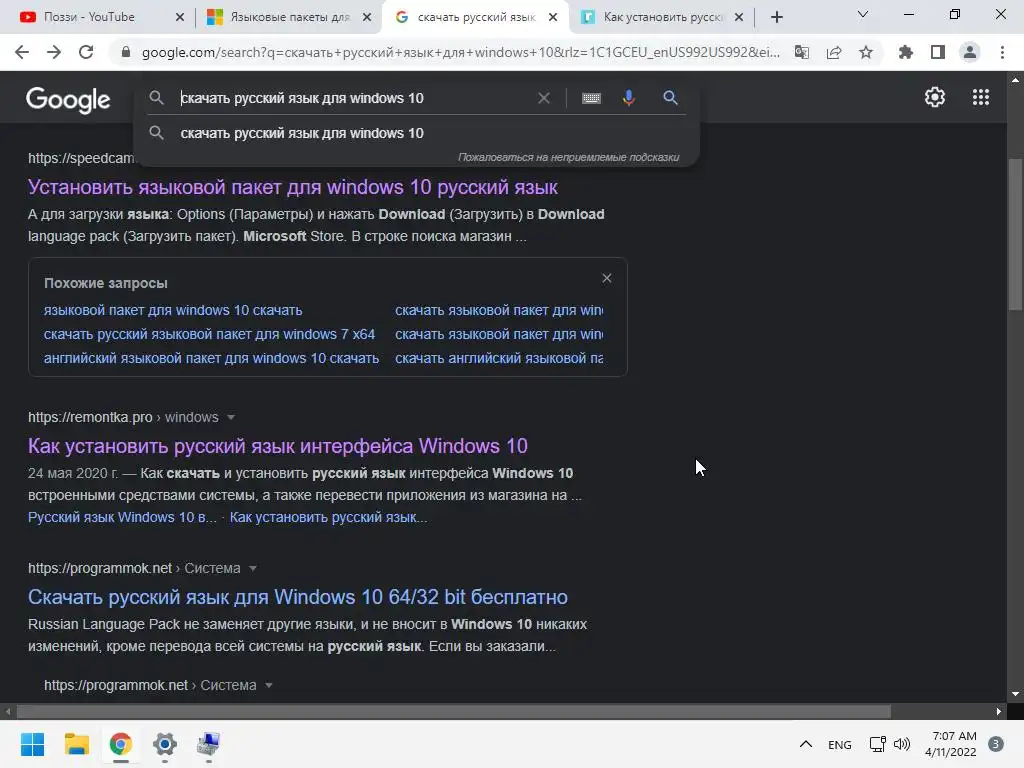
Task: Submit search with blue magnifier icon
Action: point(670,98)
